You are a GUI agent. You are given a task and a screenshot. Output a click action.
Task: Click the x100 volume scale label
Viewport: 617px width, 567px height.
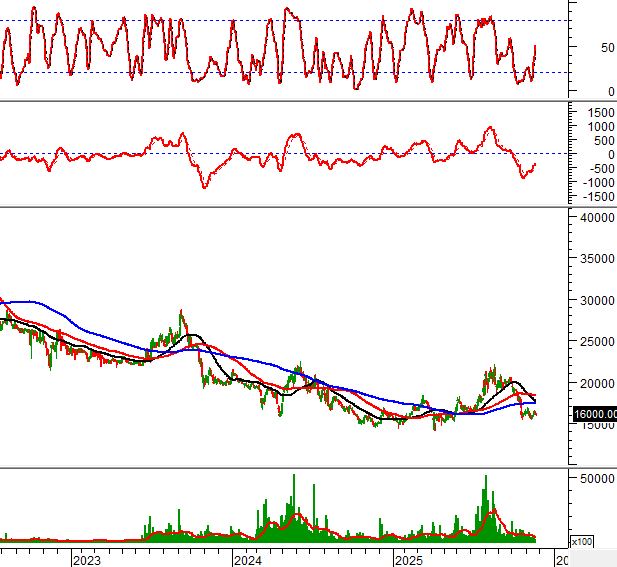583,541
